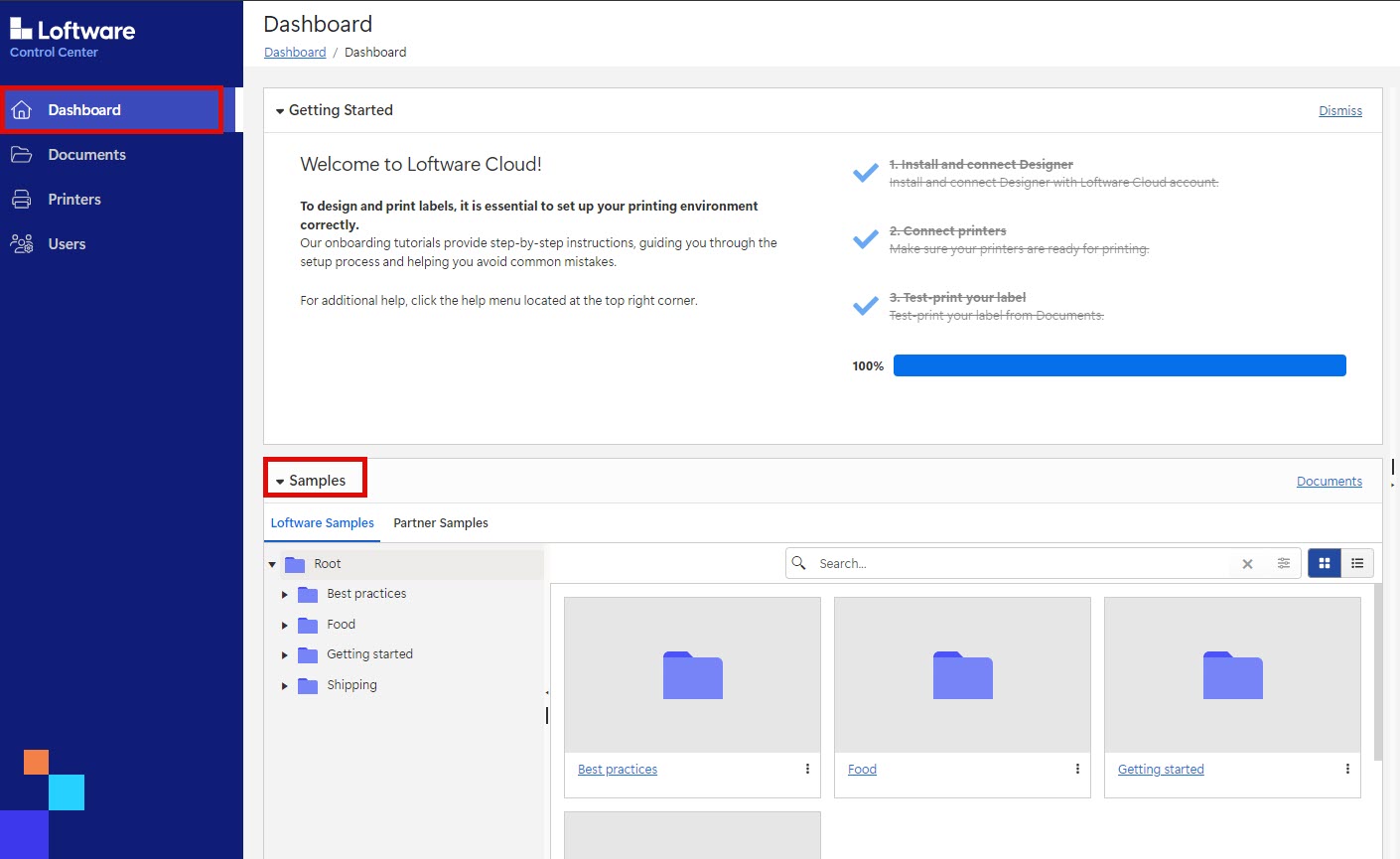Switch to grid view

click(1325, 563)
